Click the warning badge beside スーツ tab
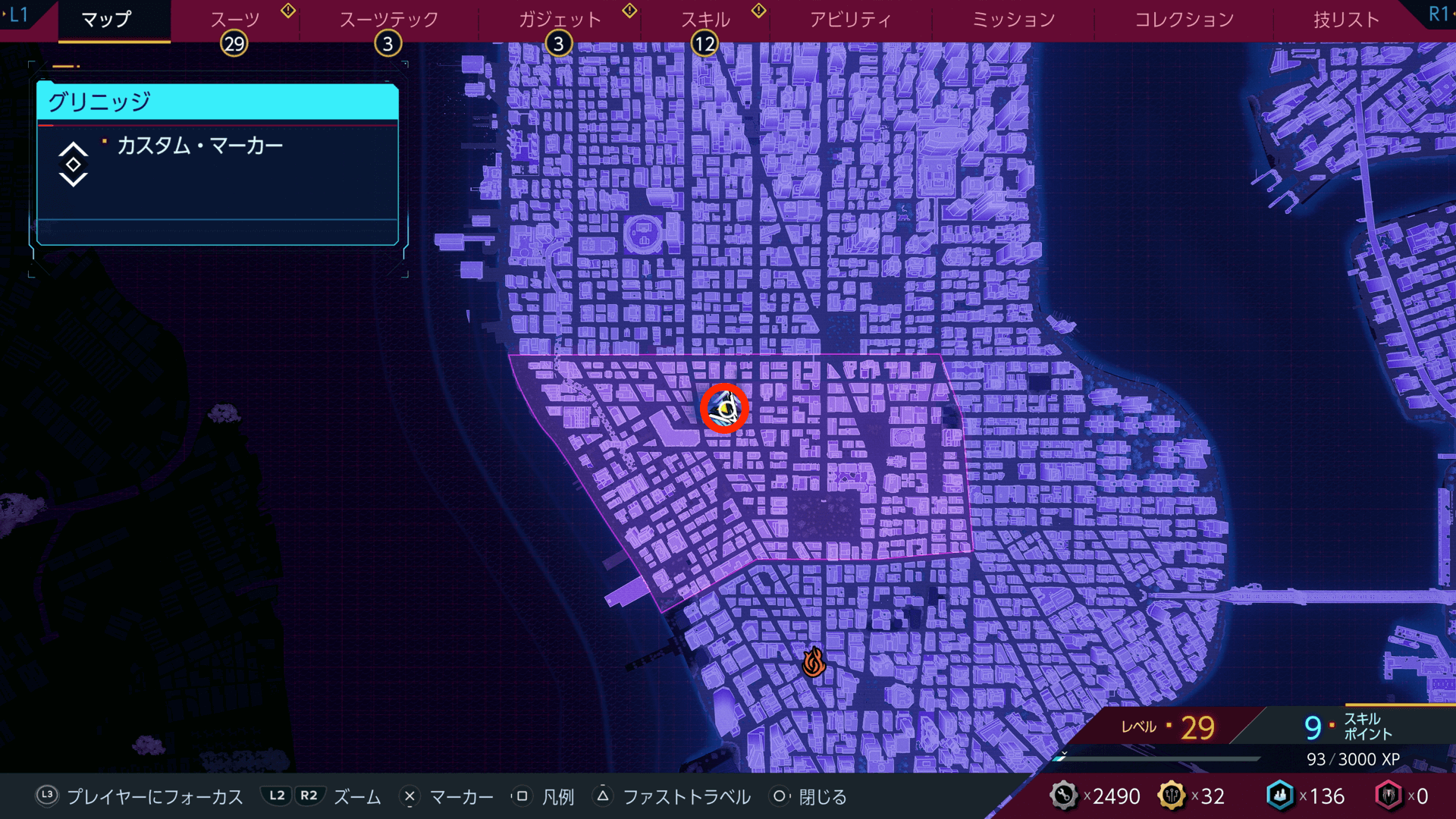Viewport: 1456px width, 819px height. pos(288,11)
